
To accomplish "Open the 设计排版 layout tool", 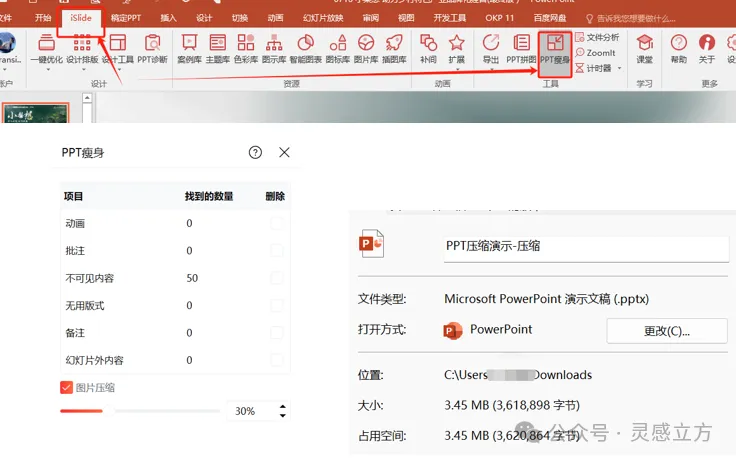I will coord(82,43).
